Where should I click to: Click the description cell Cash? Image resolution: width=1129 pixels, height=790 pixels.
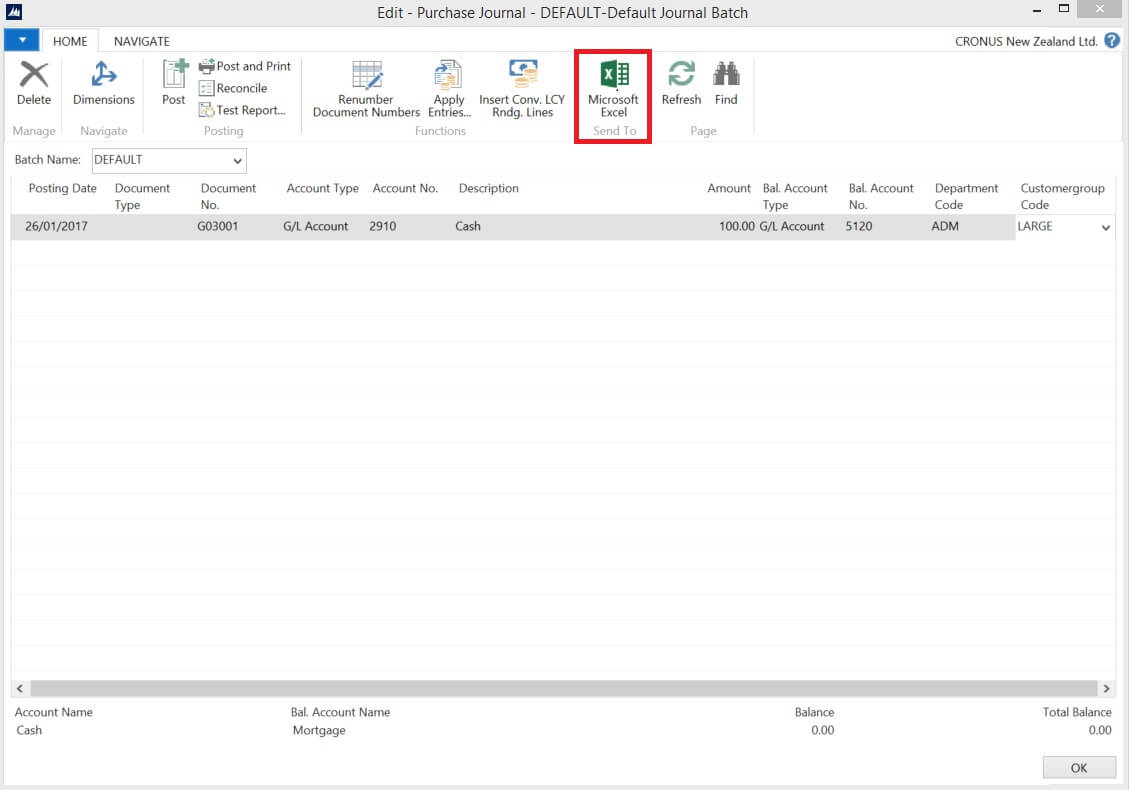[468, 226]
